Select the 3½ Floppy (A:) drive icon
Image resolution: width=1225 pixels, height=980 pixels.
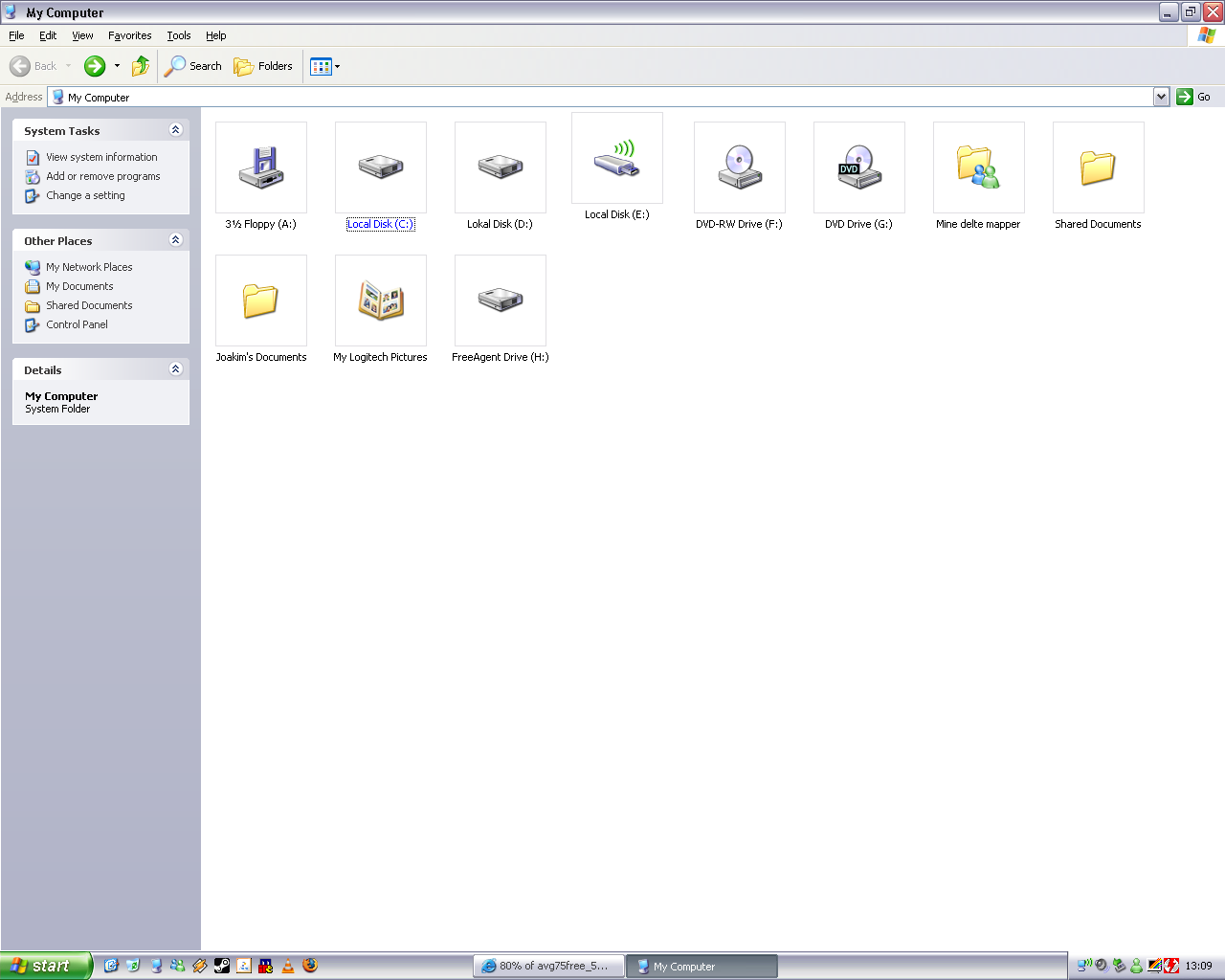pyautogui.click(x=261, y=167)
